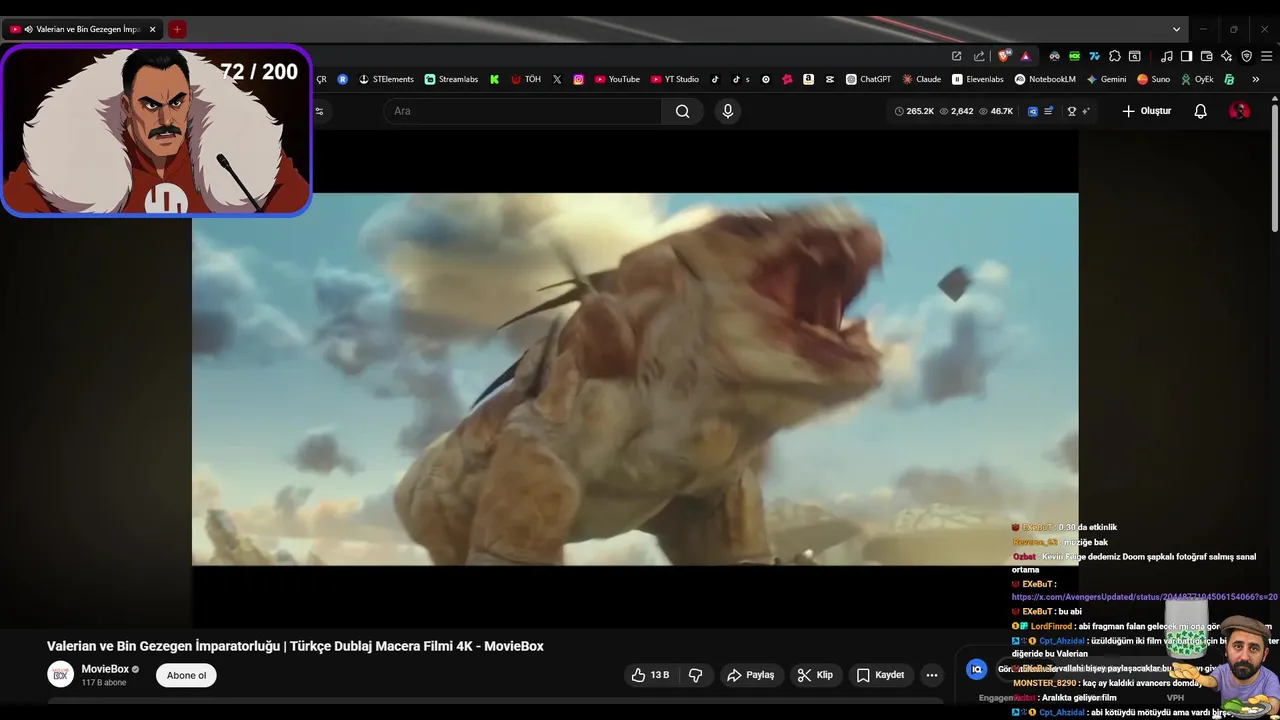Open the YouTube account avatar menu

[x=1239, y=111]
